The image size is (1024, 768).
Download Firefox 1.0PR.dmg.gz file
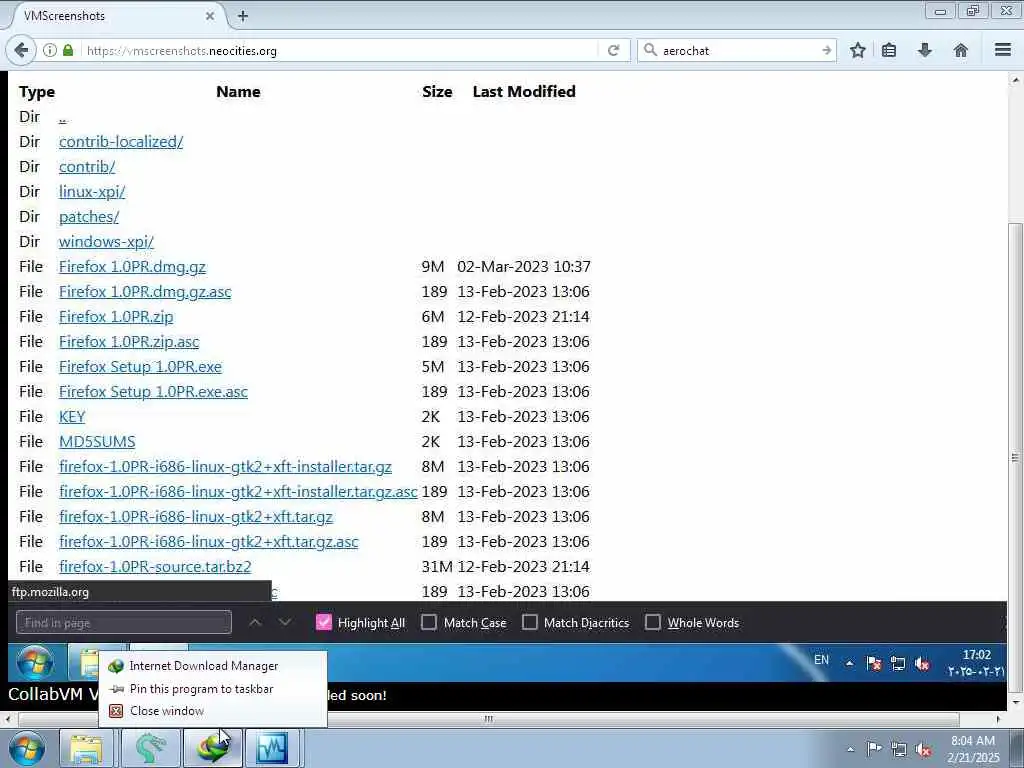(x=133, y=266)
